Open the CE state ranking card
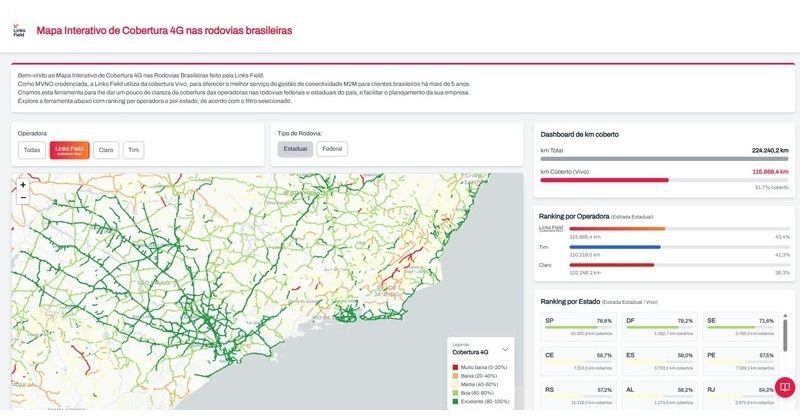The height and width of the screenshot is (420, 800). click(x=579, y=361)
